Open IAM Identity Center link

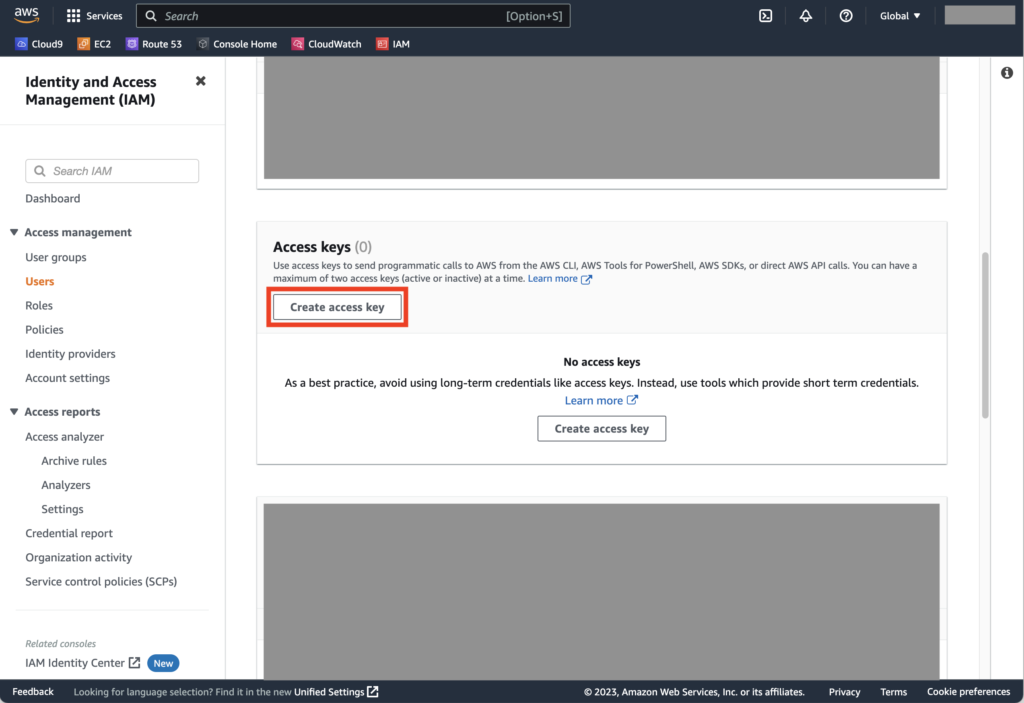coord(83,663)
